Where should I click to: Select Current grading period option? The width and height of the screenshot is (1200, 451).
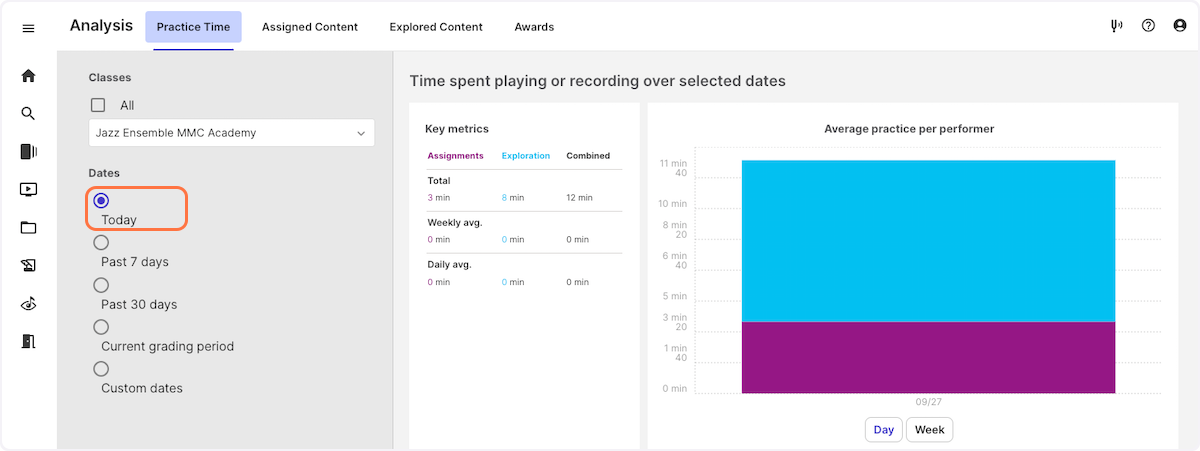click(101, 327)
